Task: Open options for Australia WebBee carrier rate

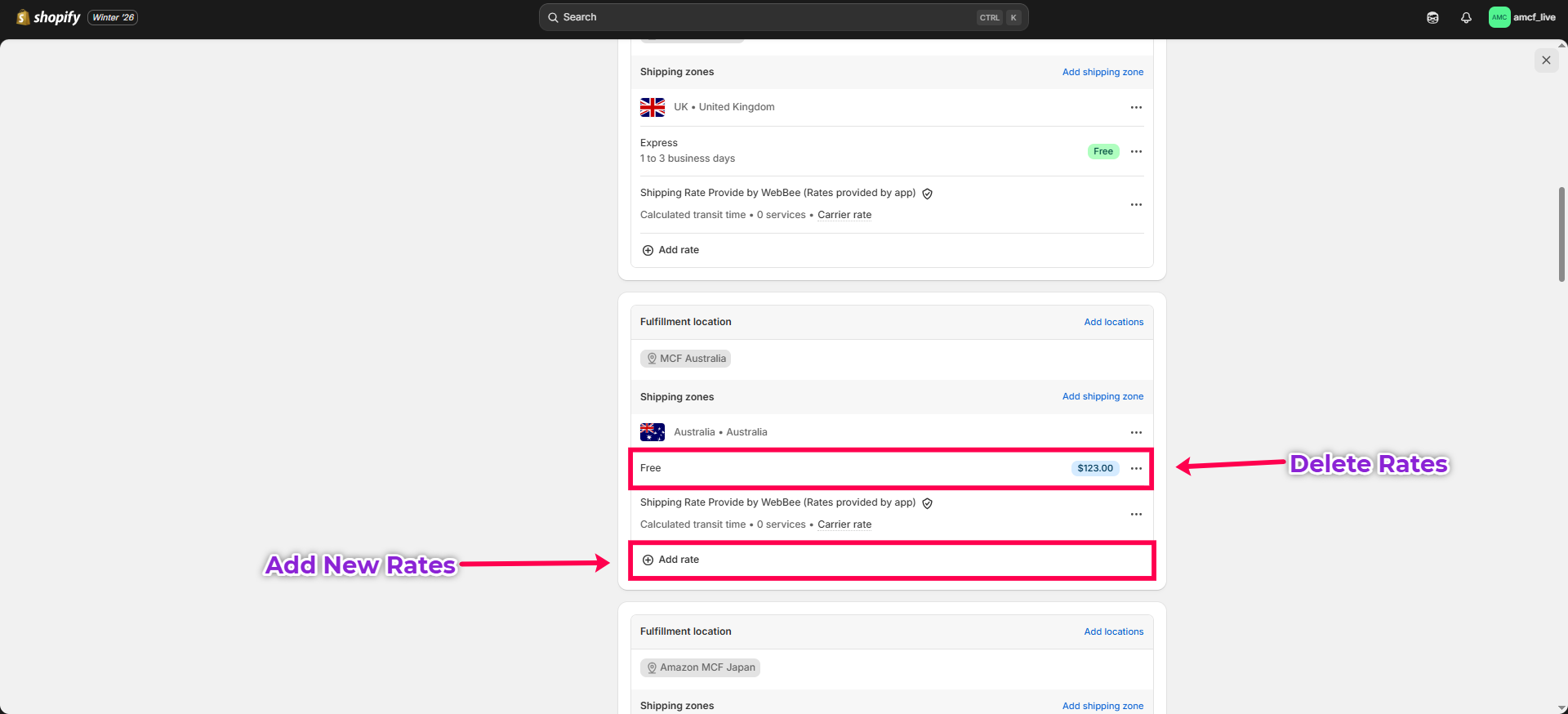Action: pos(1136,514)
